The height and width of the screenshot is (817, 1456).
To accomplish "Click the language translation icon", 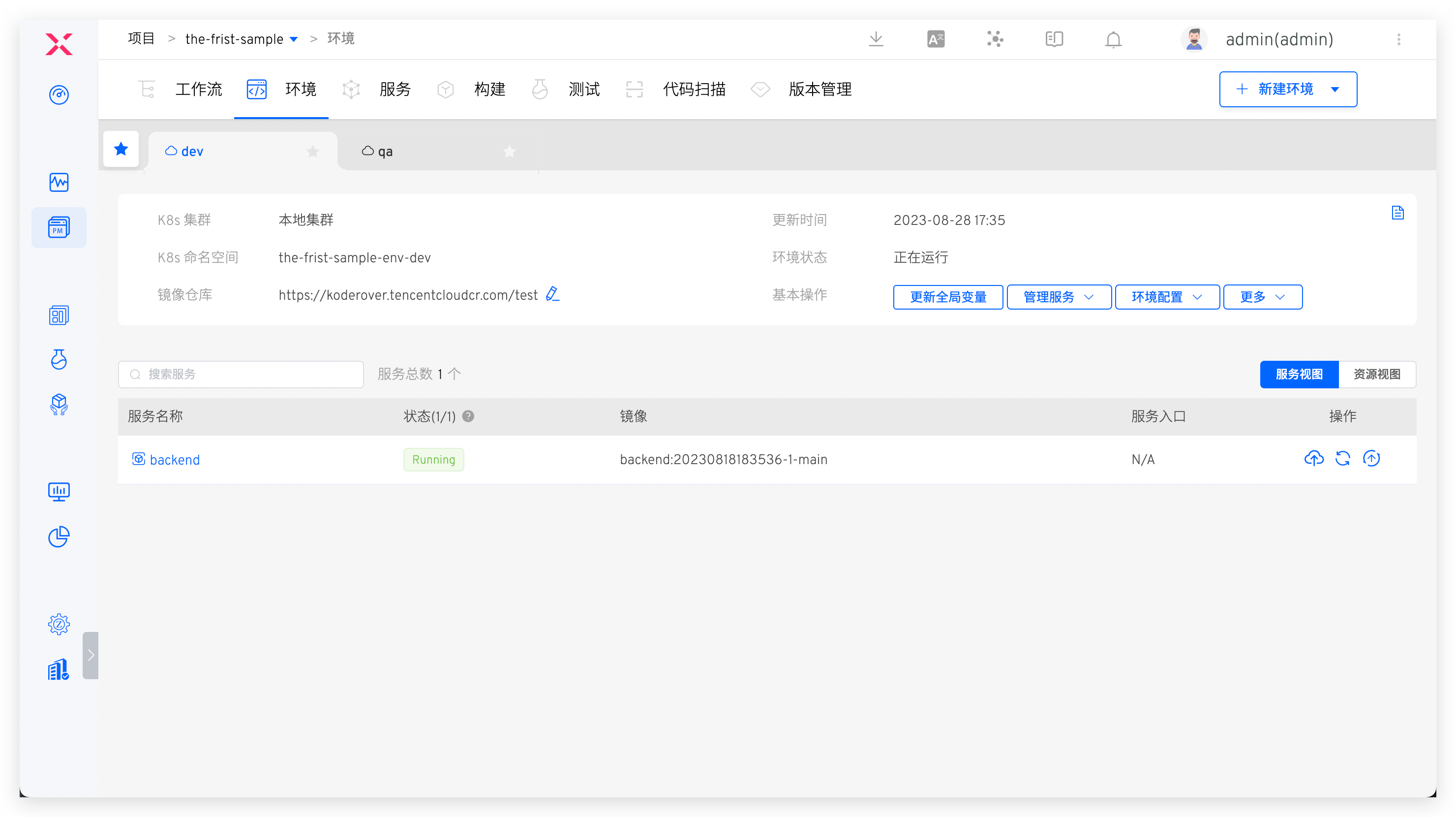I will pyautogui.click(x=936, y=39).
